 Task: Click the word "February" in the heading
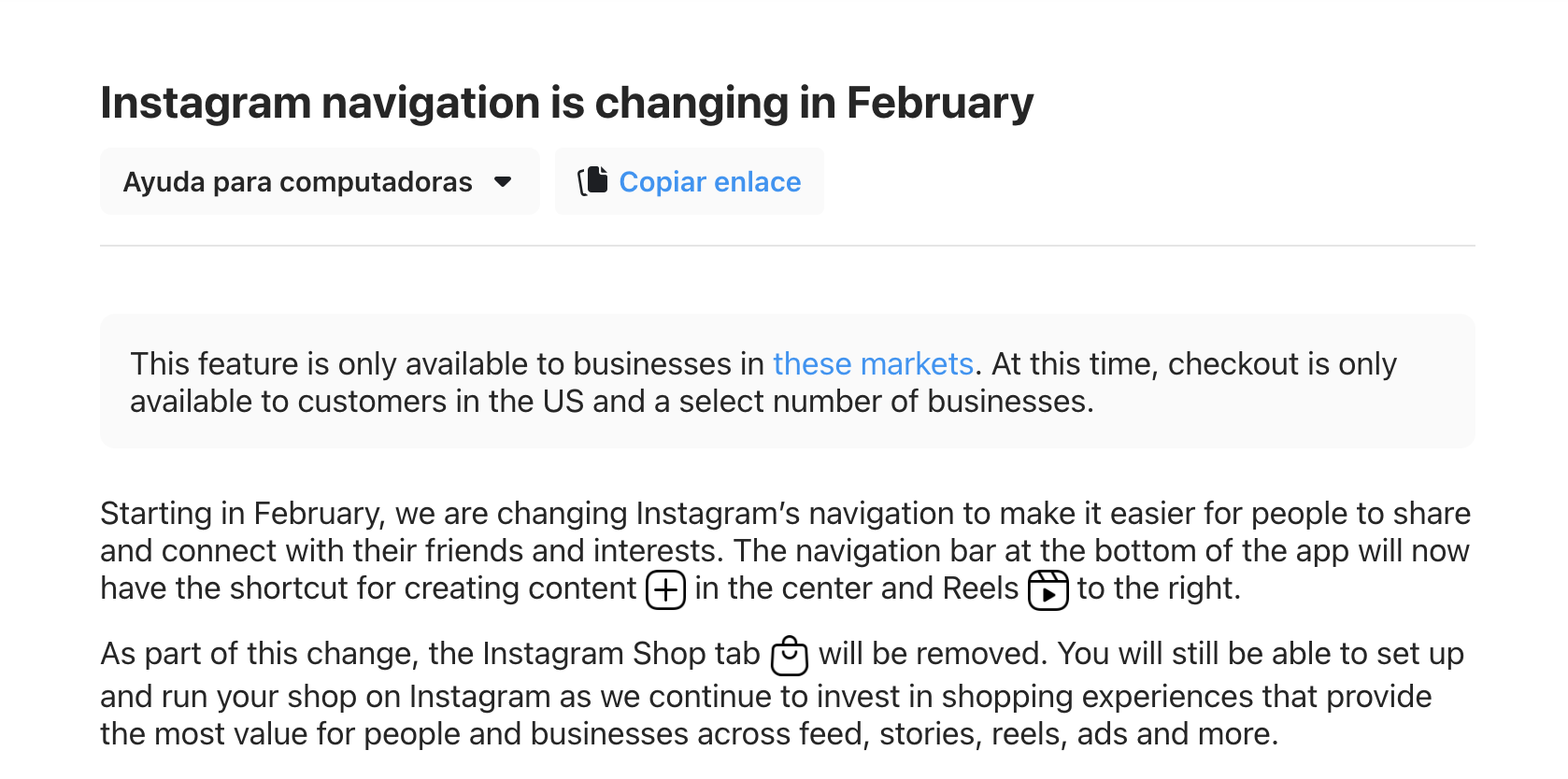pyautogui.click(x=939, y=103)
